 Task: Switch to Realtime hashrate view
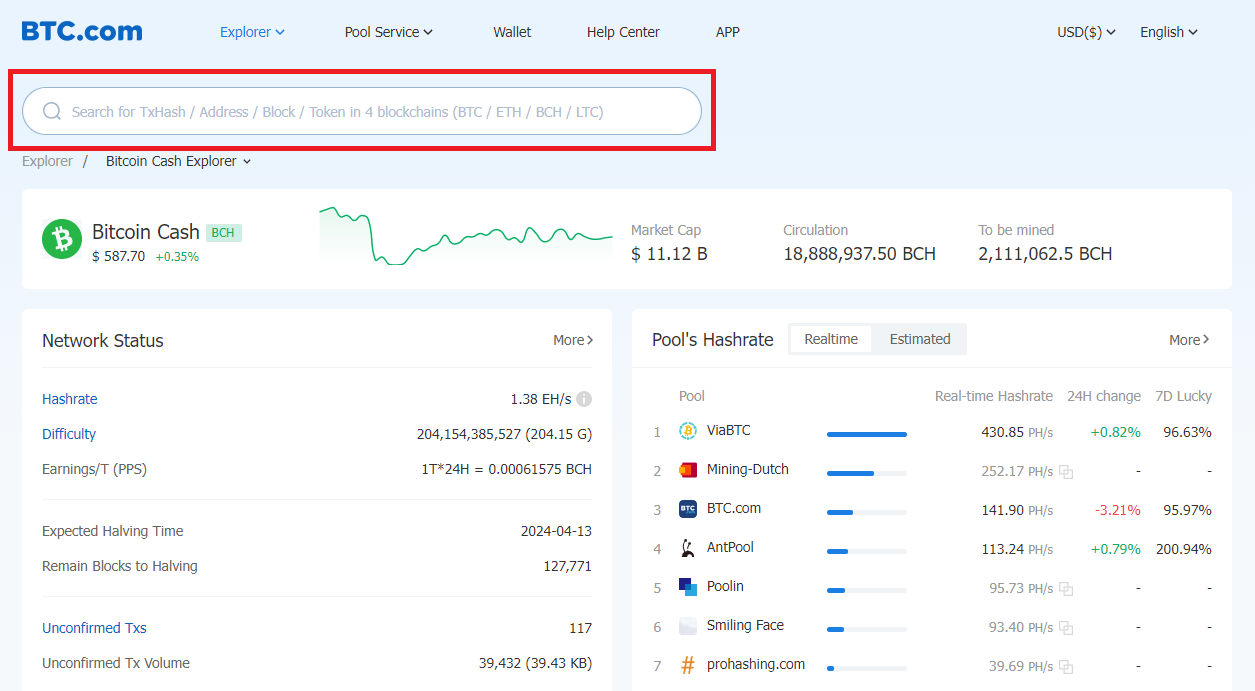coord(831,339)
